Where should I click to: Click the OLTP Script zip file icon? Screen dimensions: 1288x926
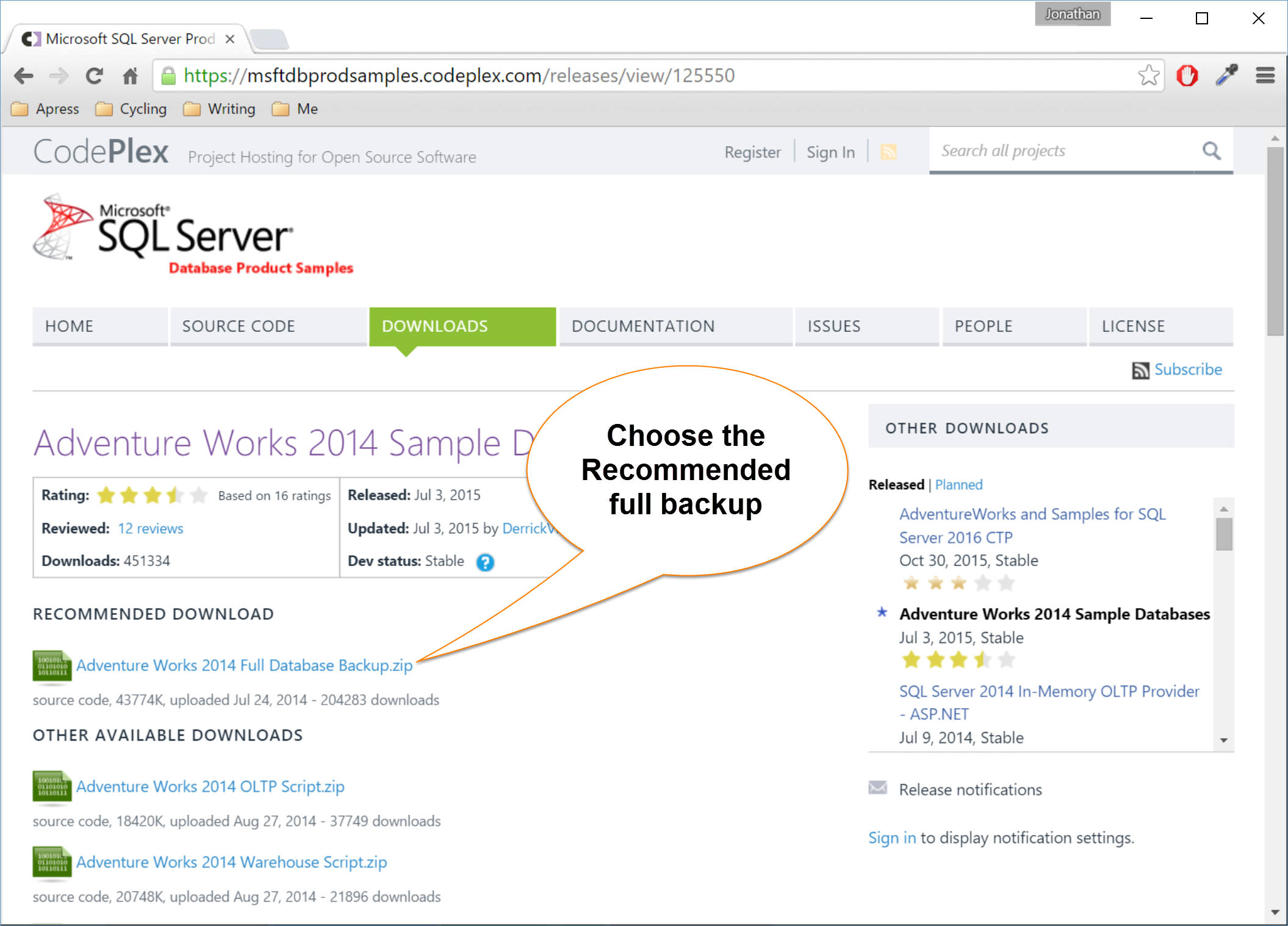pos(52,787)
